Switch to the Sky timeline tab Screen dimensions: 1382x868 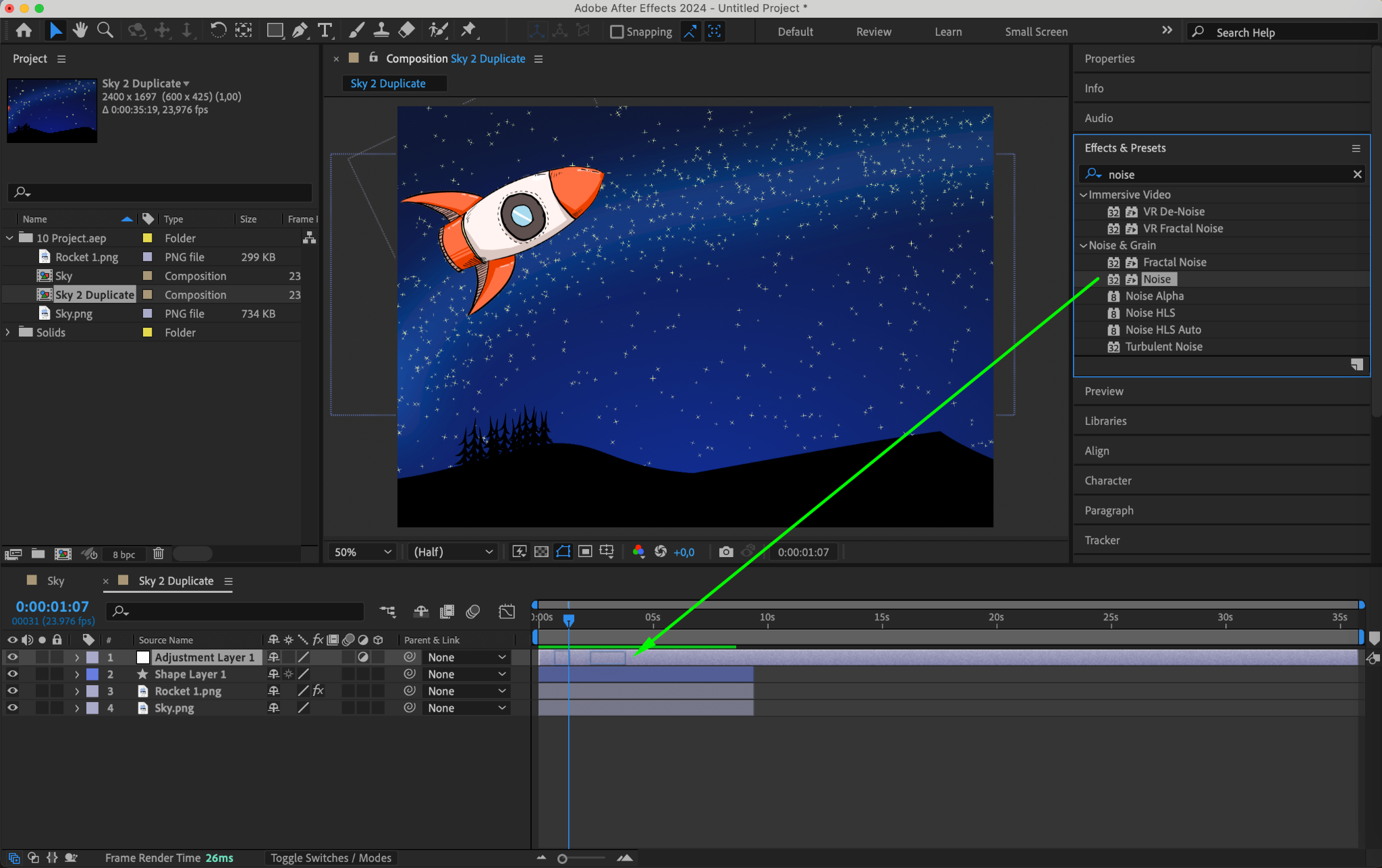[55, 581]
